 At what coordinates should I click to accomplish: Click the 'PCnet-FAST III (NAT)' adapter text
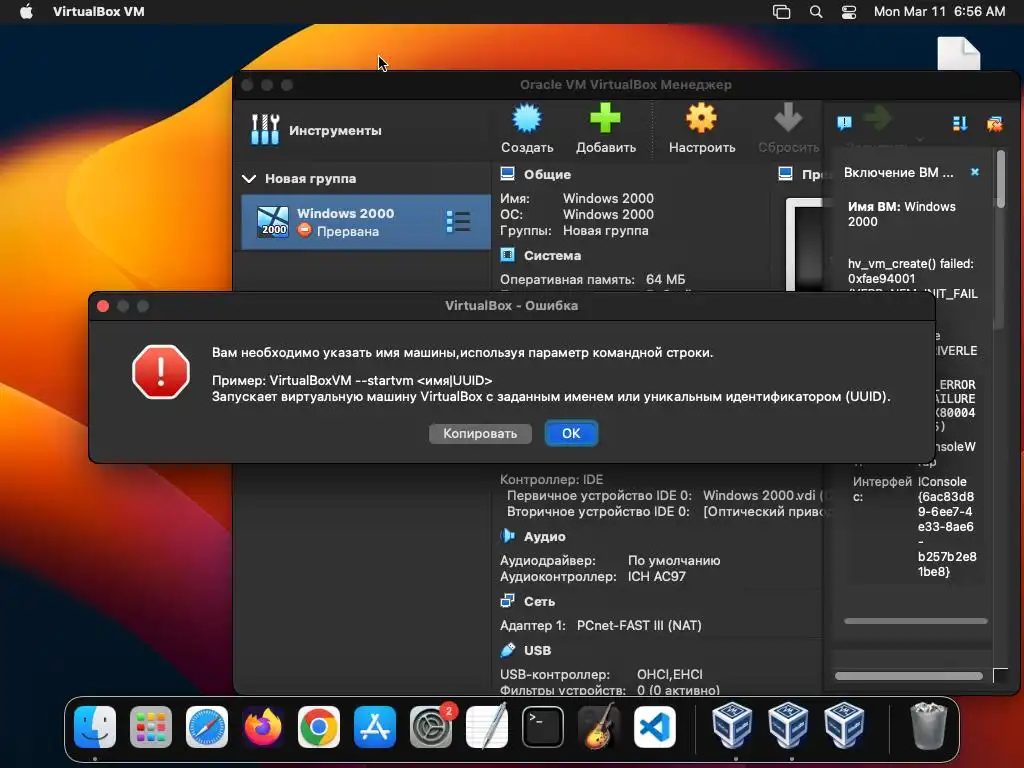[639, 626]
